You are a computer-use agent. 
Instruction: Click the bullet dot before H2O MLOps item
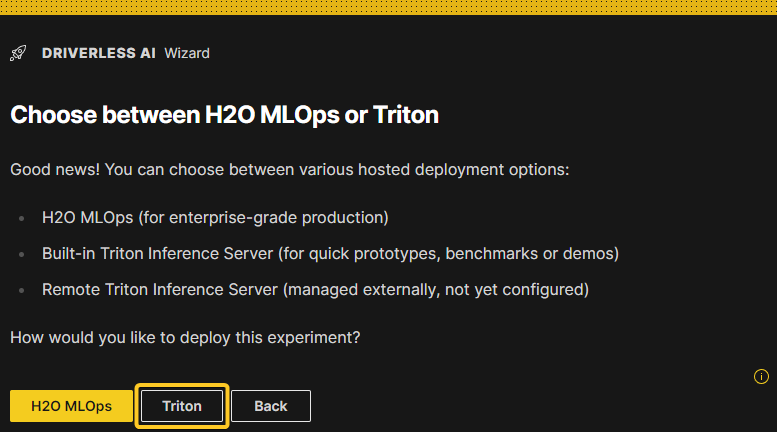click(21, 218)
